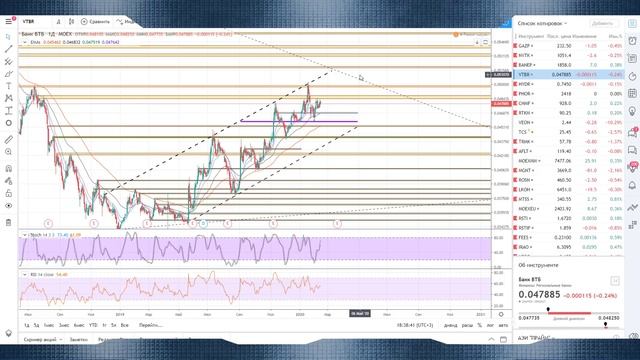Select the 1д time range
Viewport: 640px width, 360px height.
27,325
